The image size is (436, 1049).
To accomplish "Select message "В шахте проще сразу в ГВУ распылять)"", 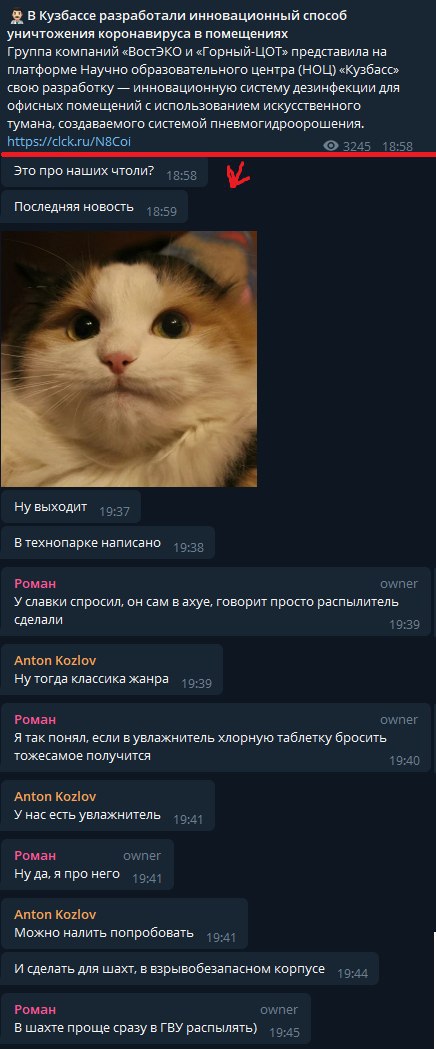I will 156,1020.
